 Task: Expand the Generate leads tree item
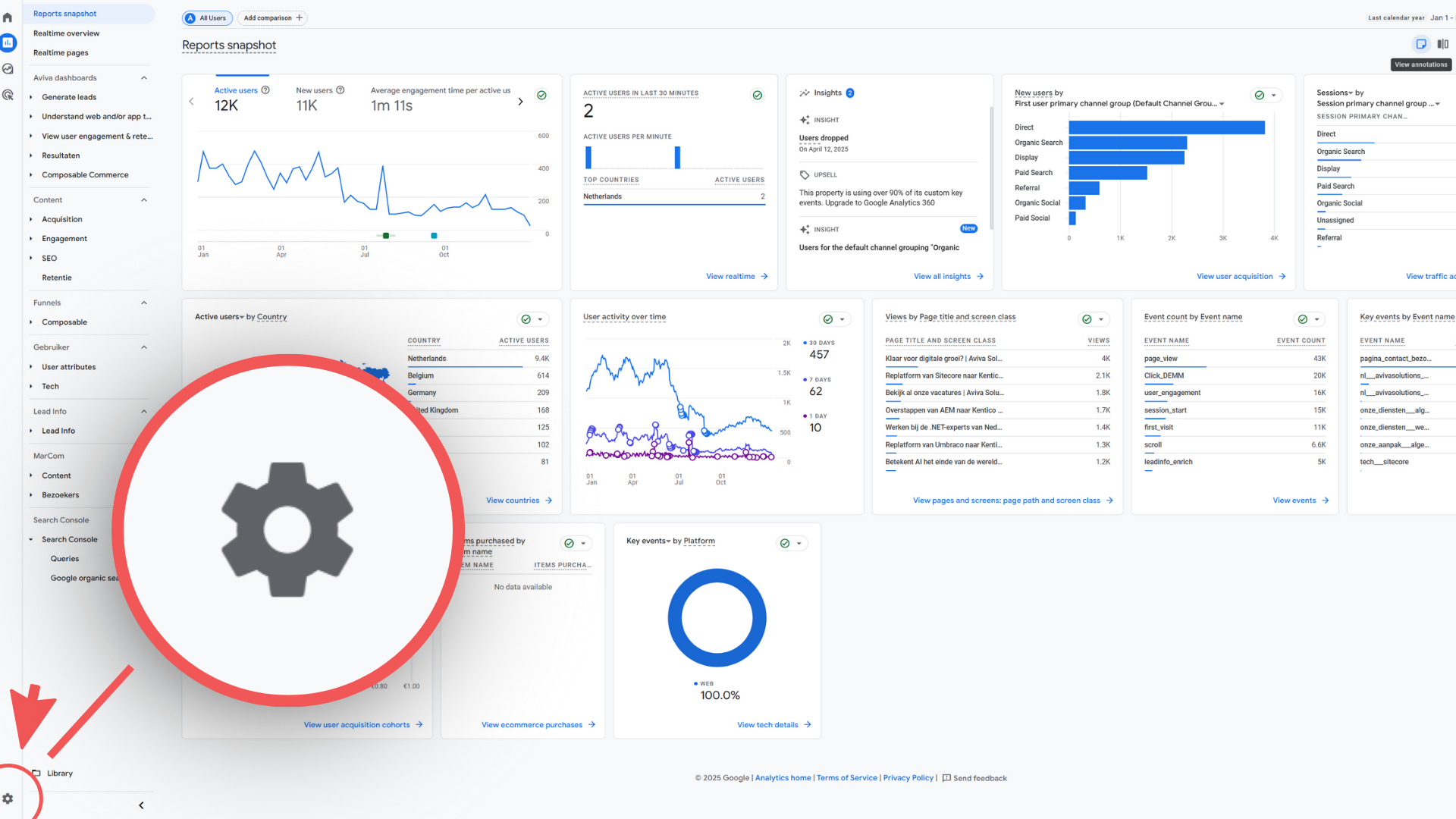31,97
